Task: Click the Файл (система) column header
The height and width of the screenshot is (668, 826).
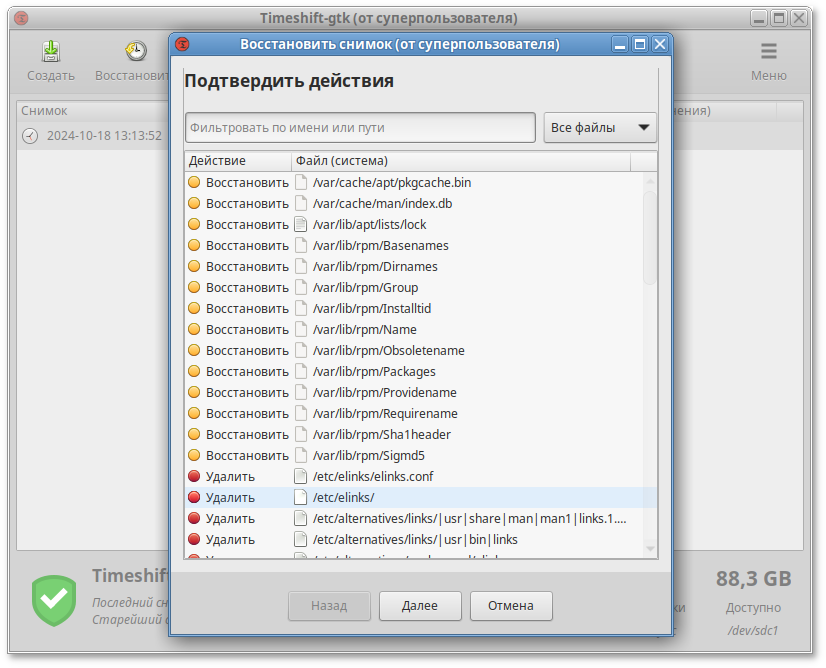Action: (x=340, y=161)
